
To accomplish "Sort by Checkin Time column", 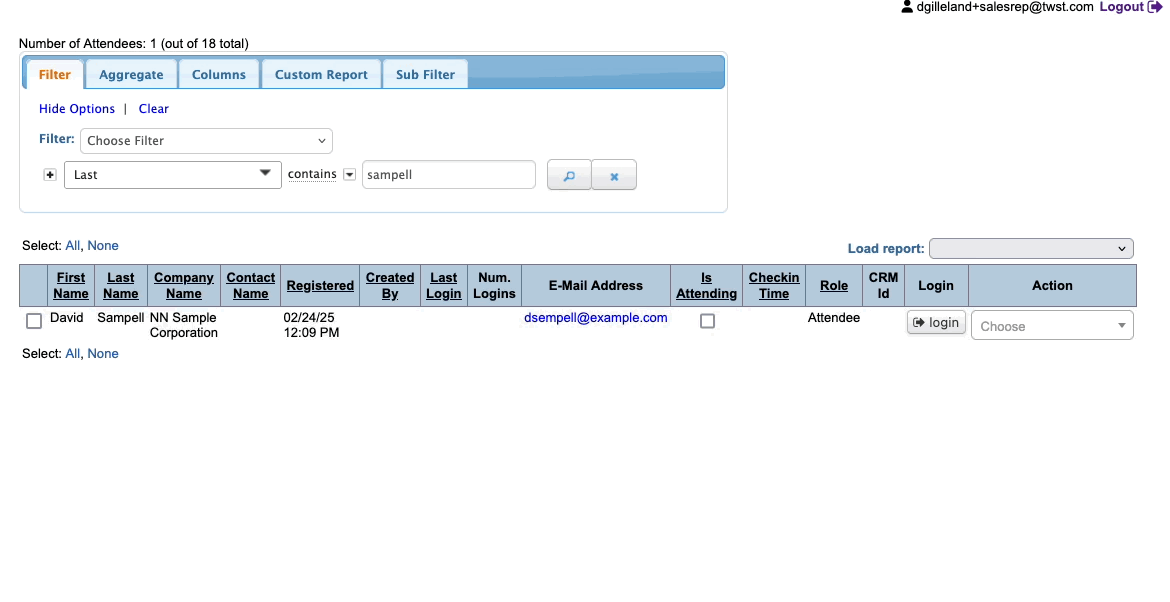I will [x=774, y=286].
